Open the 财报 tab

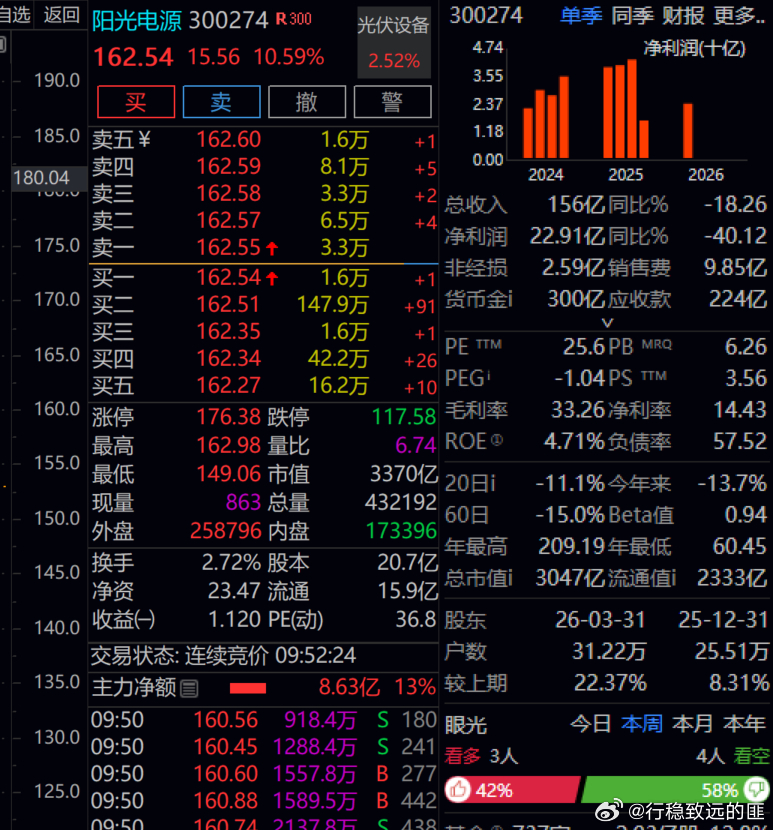[x=684, y=16]
